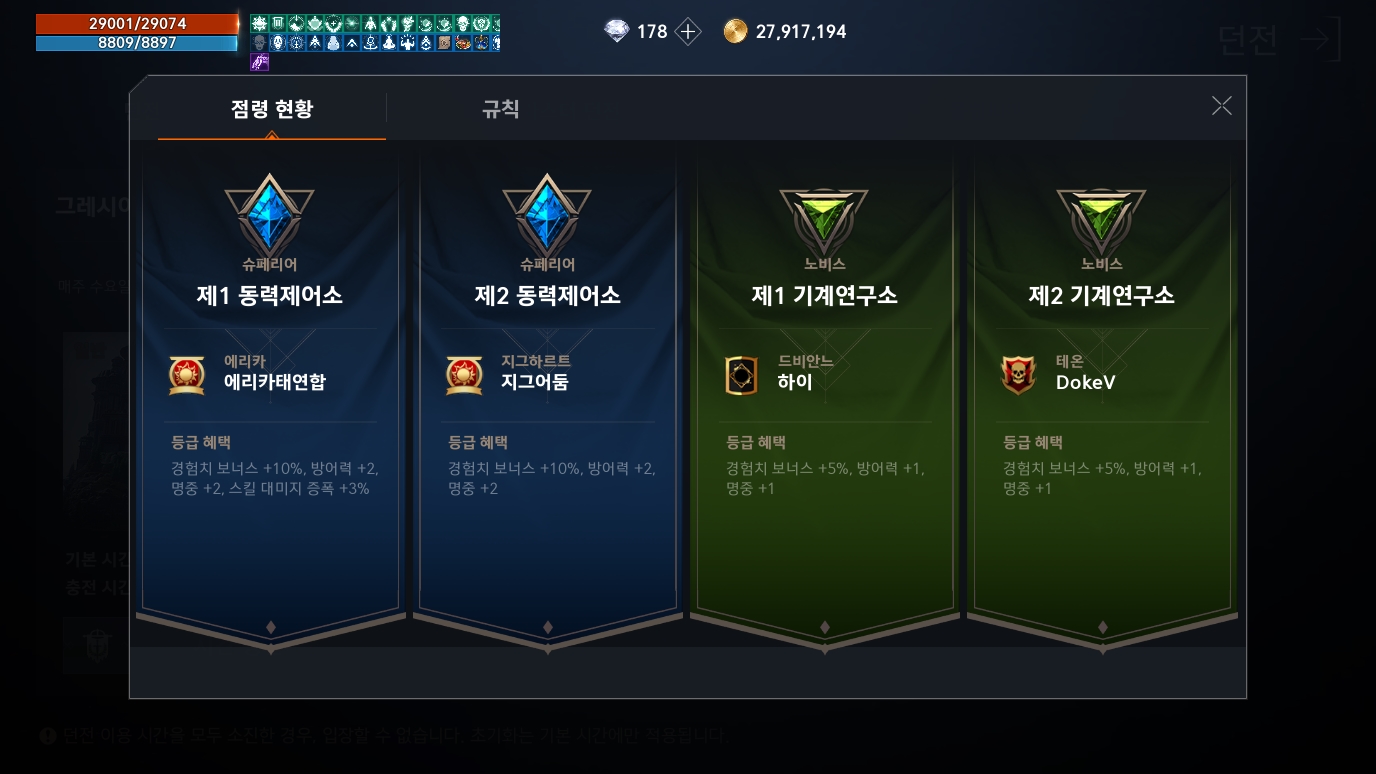Click the 제1 기계연구소 green triangle emblem
This screenshot has width=1376, height=774.
click(x=824, y=219)
